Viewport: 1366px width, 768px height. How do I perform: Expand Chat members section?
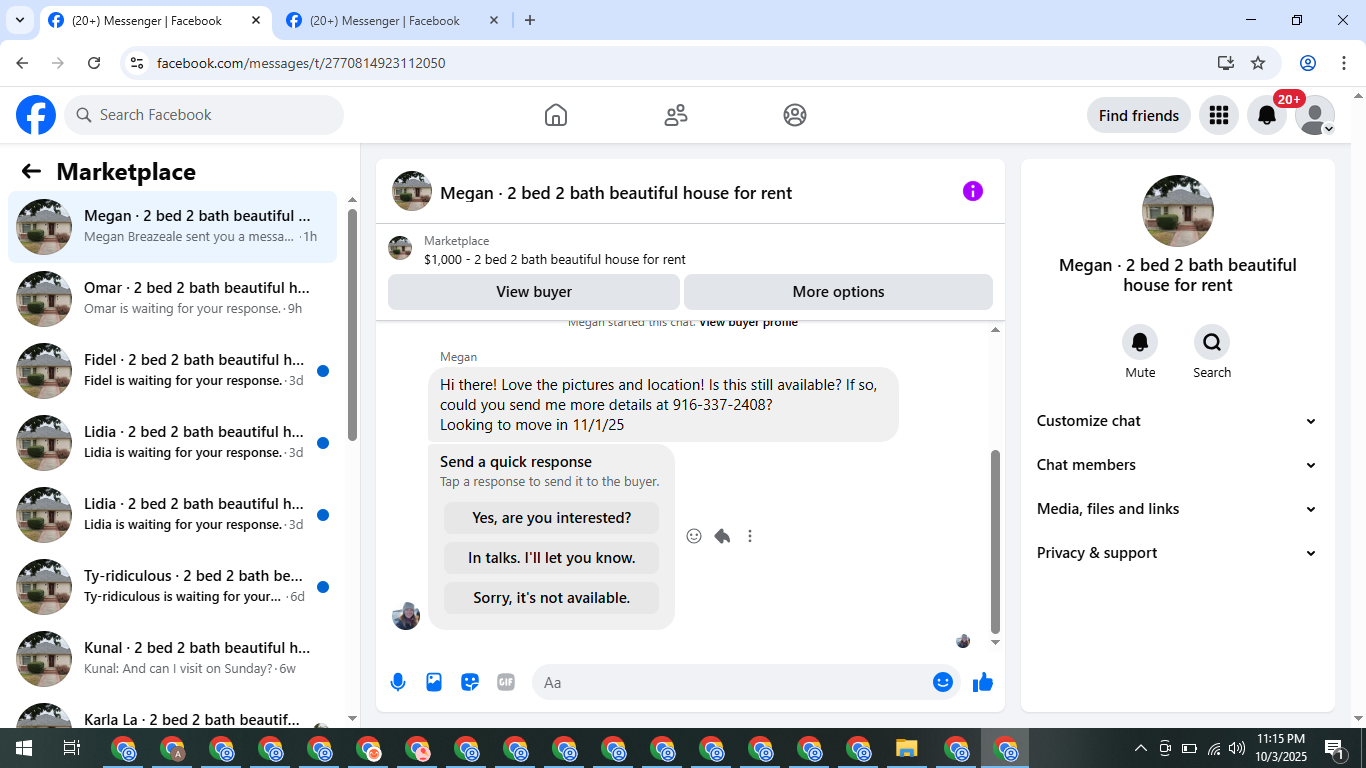1177,465
